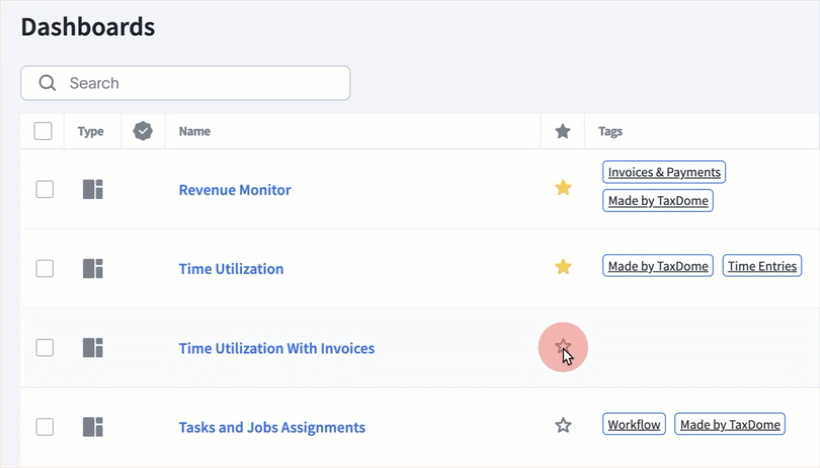Viewport: 820px width, 468px height.
Task: Select the Time Utilization row checkbox
Action: (45, 268)
